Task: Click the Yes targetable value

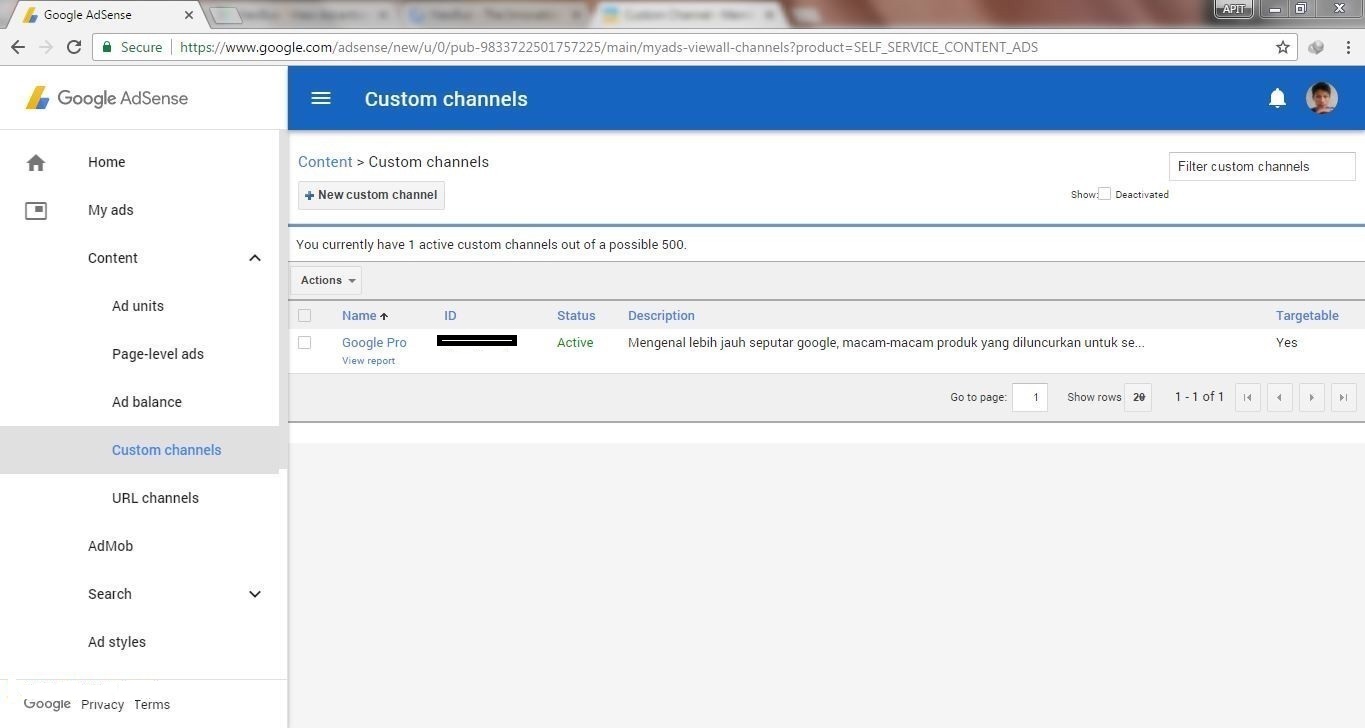Action: point(1287,342)
